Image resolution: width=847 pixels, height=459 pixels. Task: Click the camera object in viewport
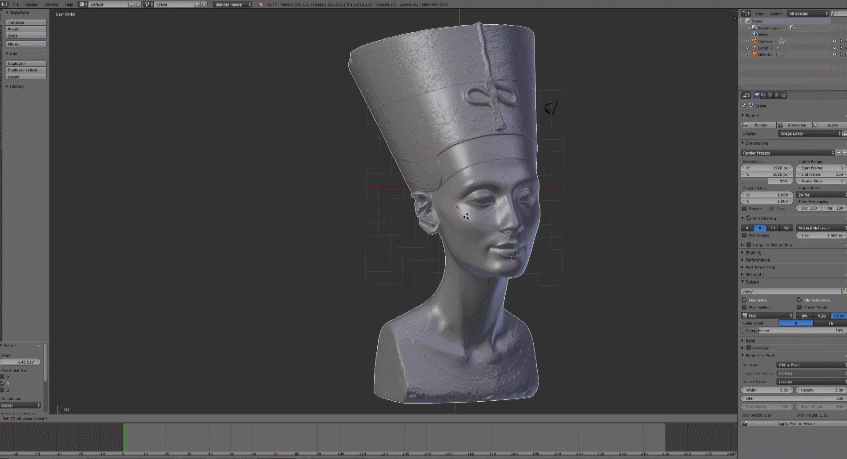tap(550, 108)
